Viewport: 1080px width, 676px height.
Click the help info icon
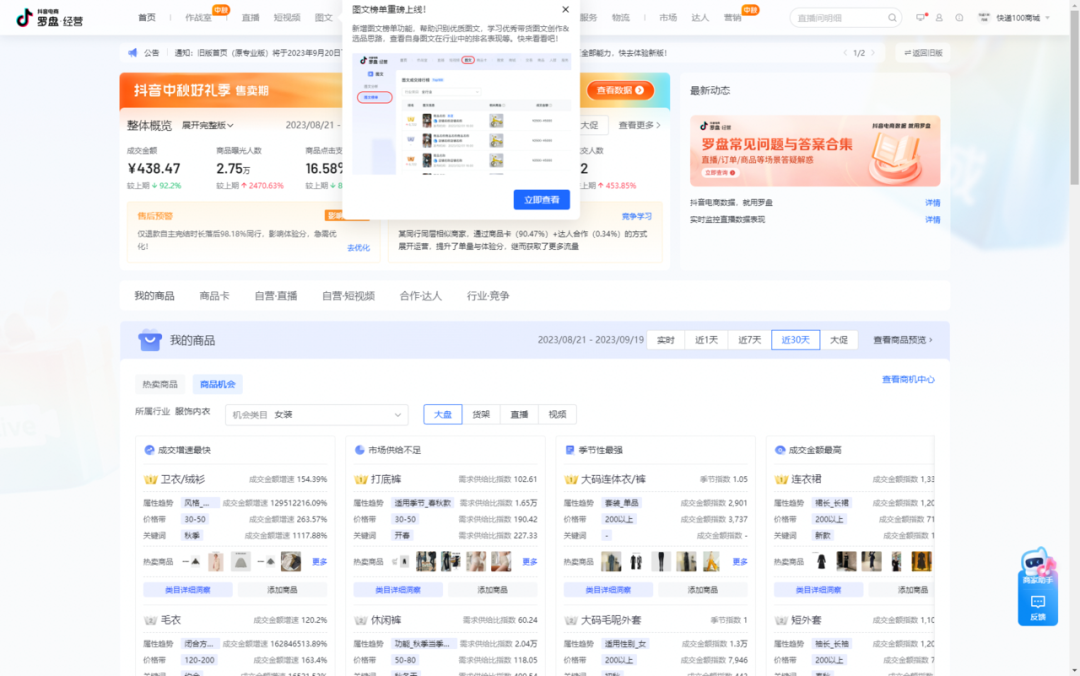tap(959, 18)
